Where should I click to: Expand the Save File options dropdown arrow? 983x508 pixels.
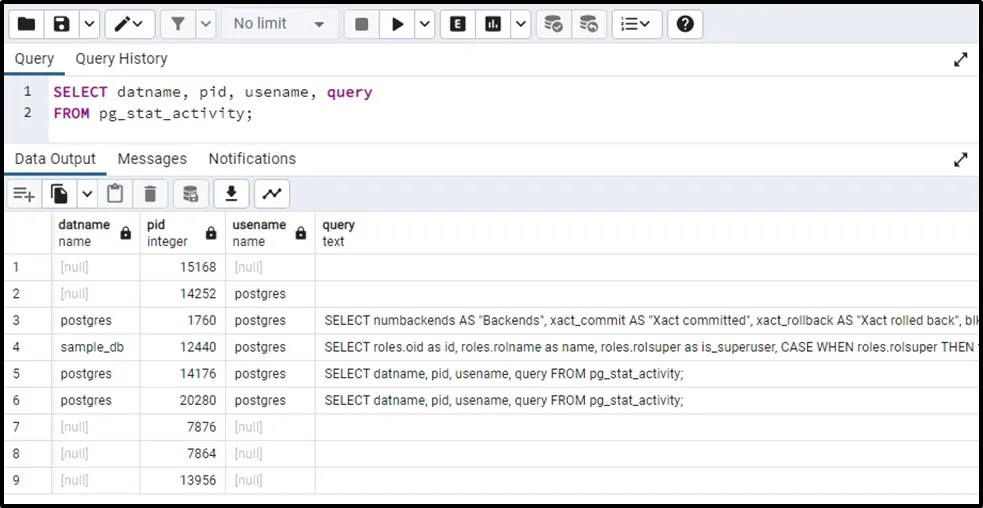pyautogui.click(x=88, y=24)
